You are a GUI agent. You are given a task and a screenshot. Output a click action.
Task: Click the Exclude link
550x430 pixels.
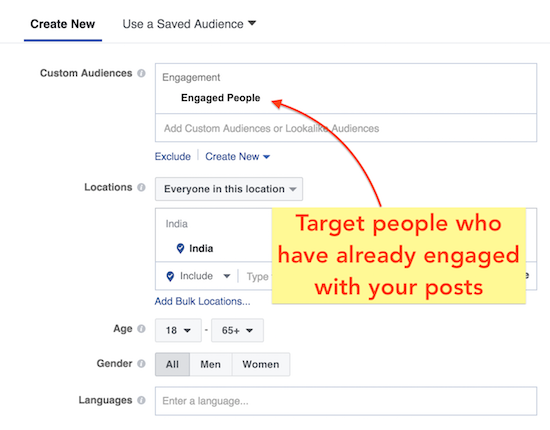pos(173,156)
